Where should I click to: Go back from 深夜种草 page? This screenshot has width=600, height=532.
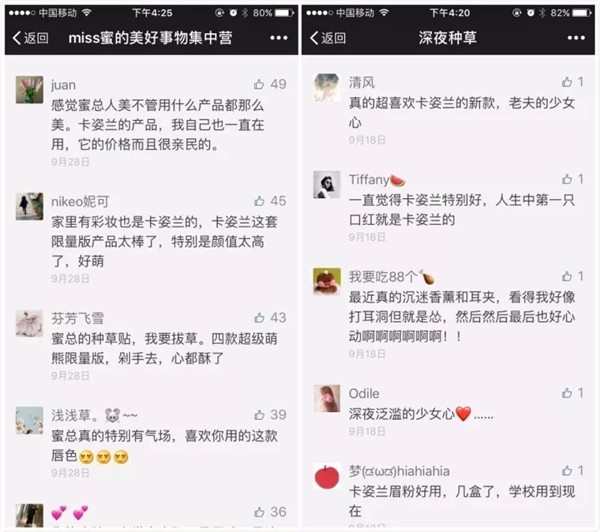pos(328,38)
